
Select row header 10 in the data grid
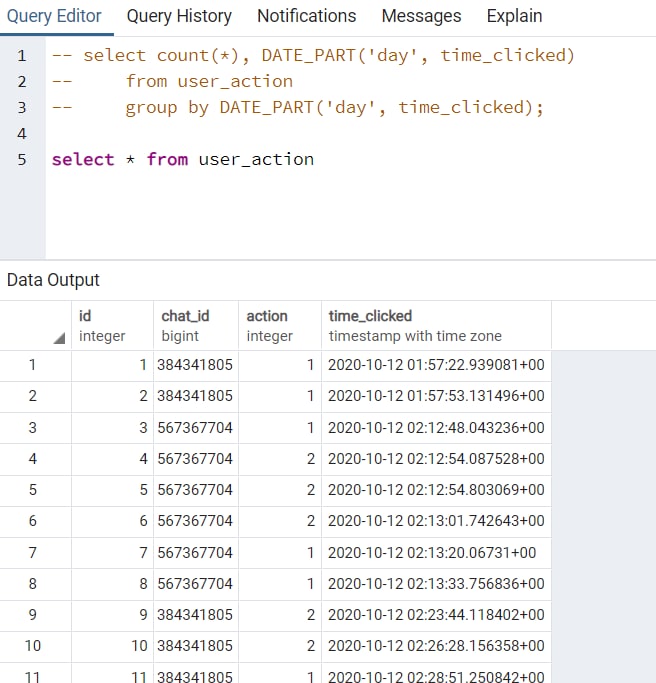36,646
